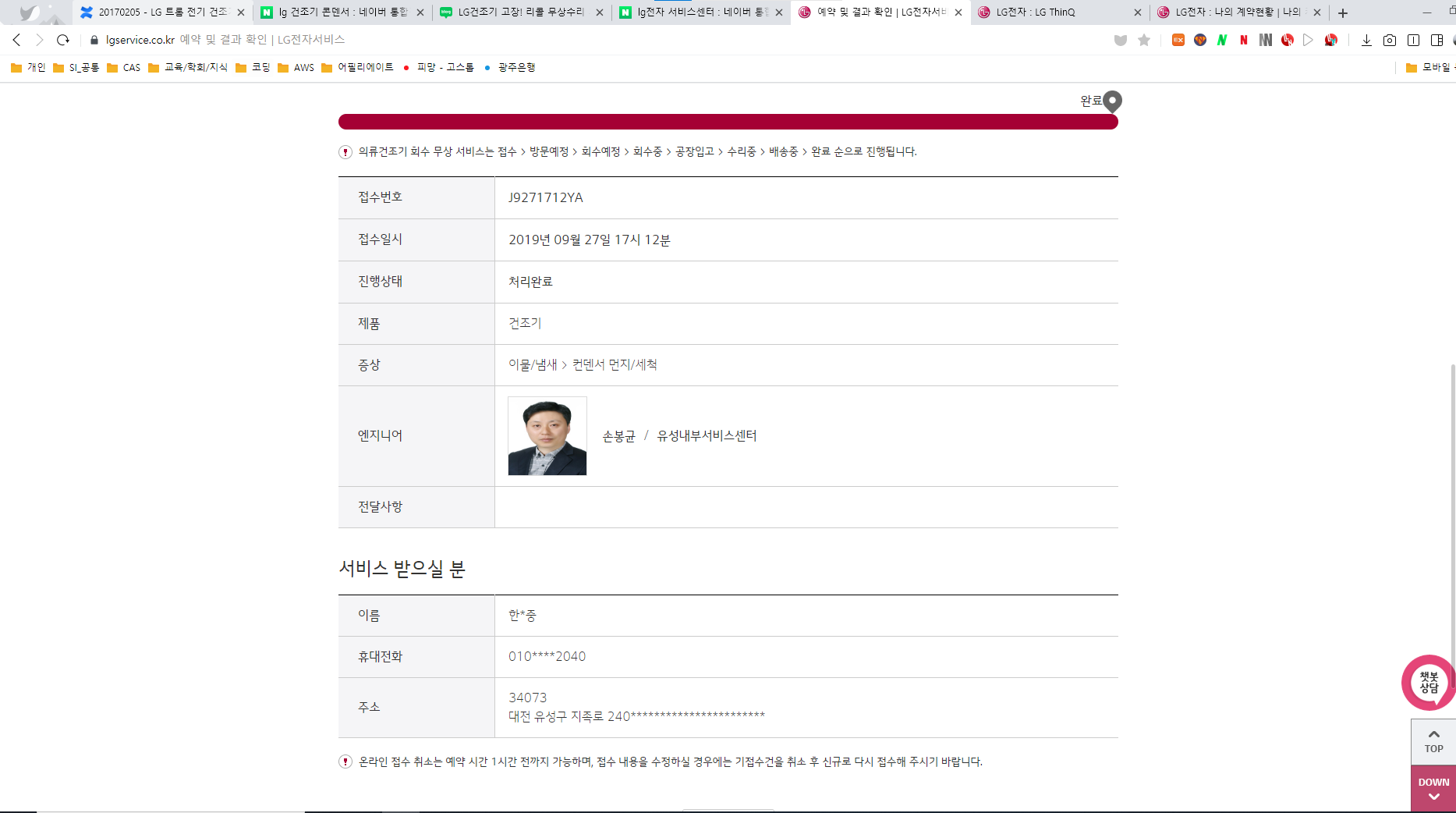Viewport: 1456px width, 813px height.
Task: Click the green N extension icon
Action: pyautogui.click(x=1222, y=40)
